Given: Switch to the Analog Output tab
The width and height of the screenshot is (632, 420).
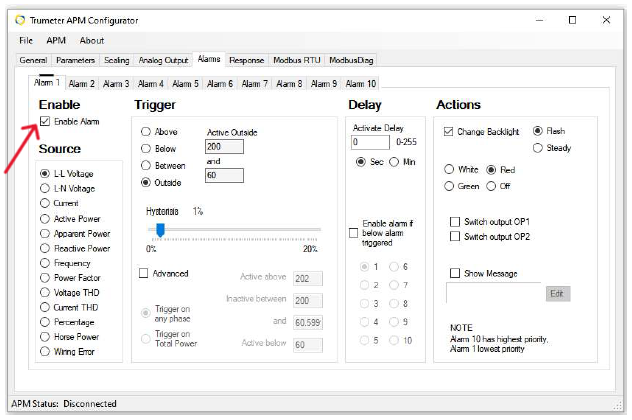Looking at the screenshot, I should [x=163, y=60].
